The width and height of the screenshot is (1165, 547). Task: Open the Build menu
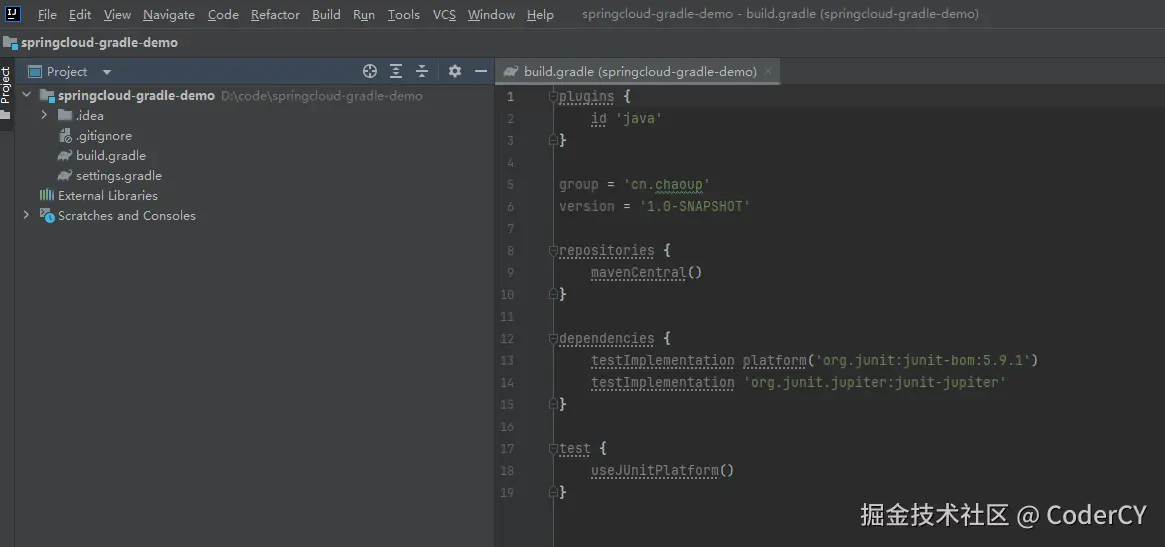[326, 14]
